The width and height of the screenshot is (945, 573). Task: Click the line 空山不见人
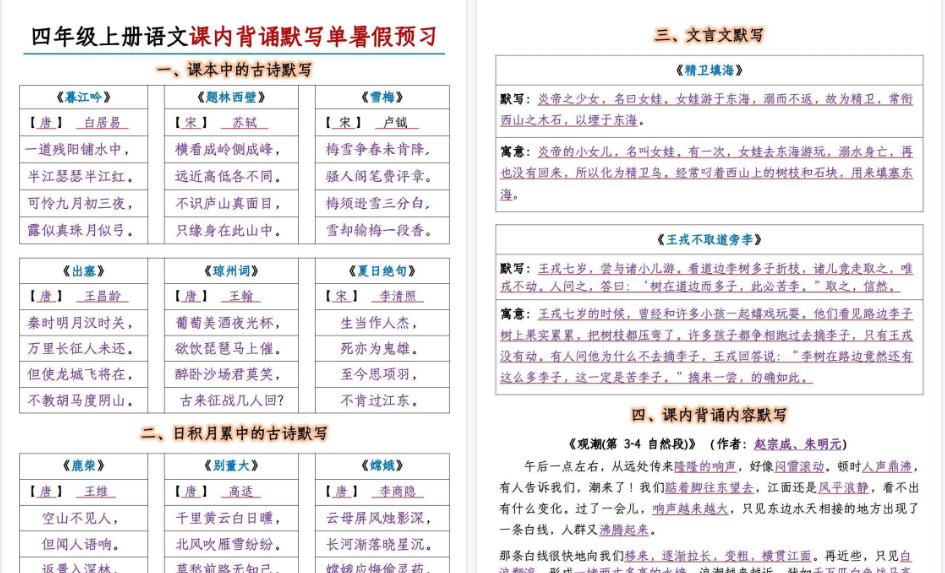pyautogui.click(x=80, y=518)
